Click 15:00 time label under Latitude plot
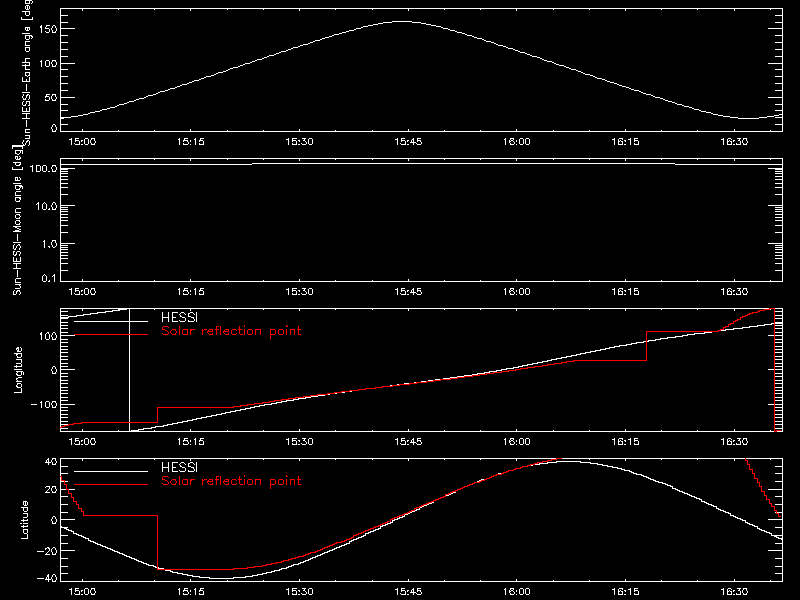The image size is (800, 600). point(82,591)
